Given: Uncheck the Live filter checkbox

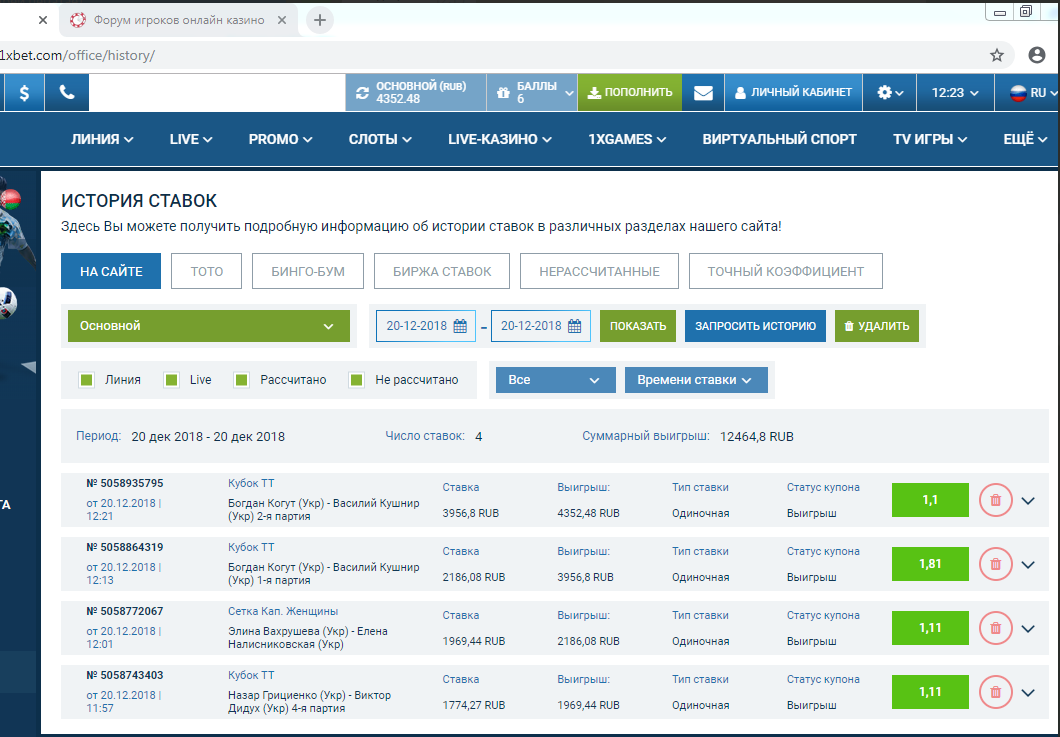Looking at the screenshot, I should point(171,380).
